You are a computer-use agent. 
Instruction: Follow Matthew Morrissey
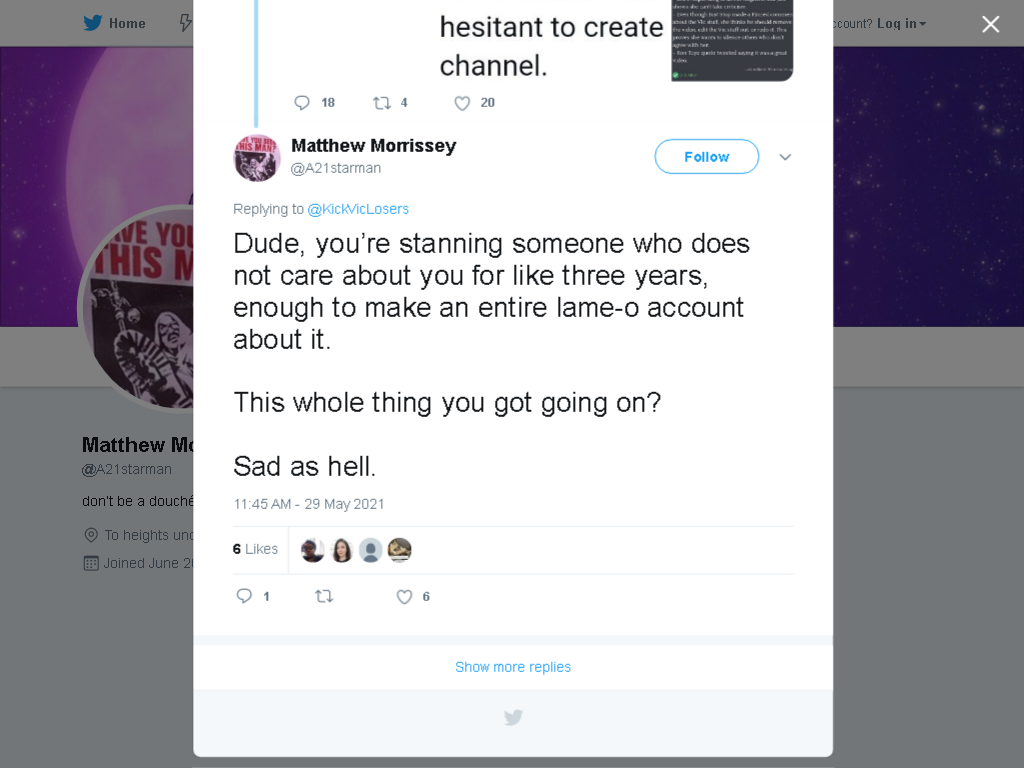(x=707, y=157)
